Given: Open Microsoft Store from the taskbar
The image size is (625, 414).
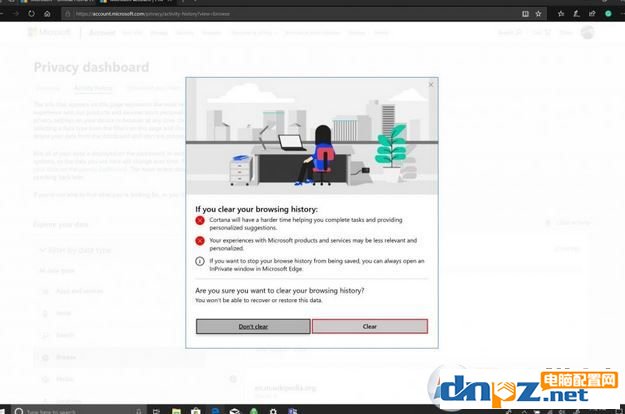Looking at the screenshot, I should 195,411.
